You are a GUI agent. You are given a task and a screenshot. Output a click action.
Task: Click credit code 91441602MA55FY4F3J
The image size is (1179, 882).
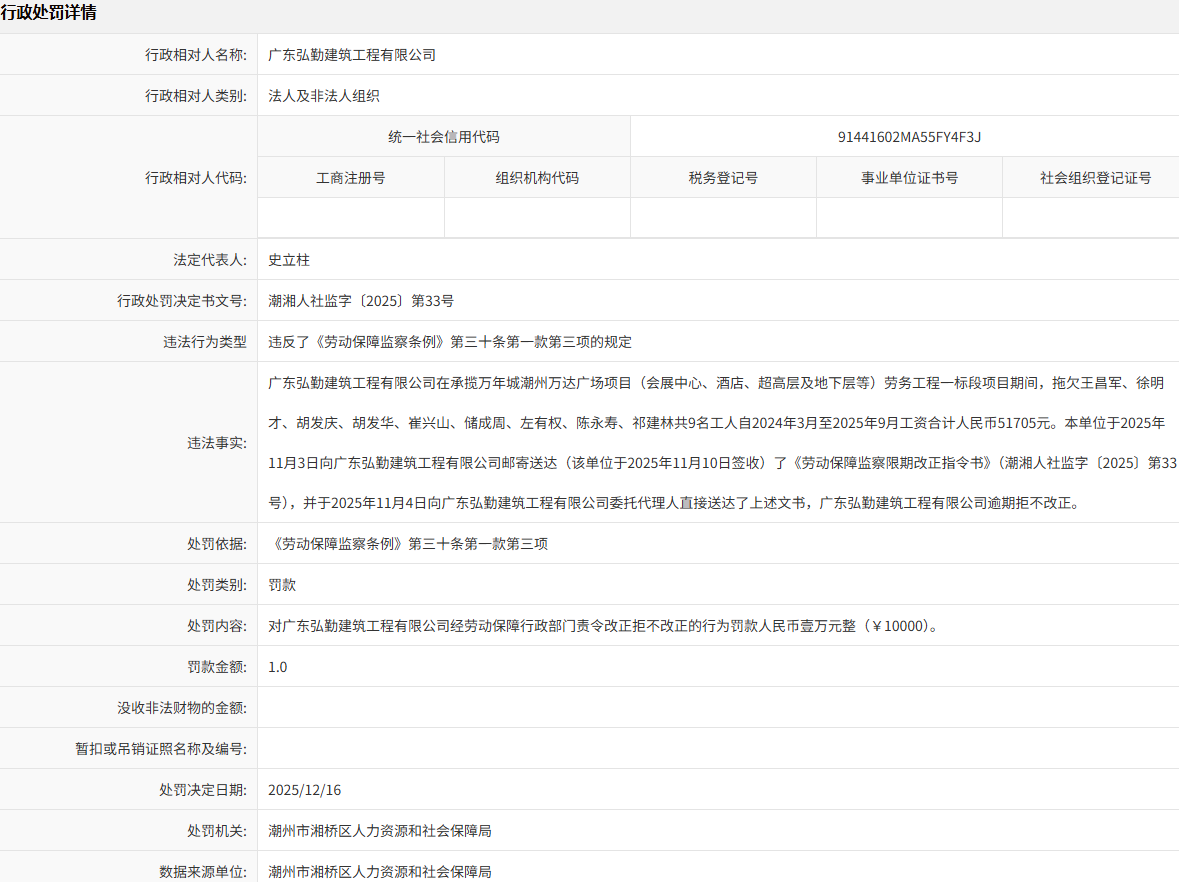tap(909, 137)
